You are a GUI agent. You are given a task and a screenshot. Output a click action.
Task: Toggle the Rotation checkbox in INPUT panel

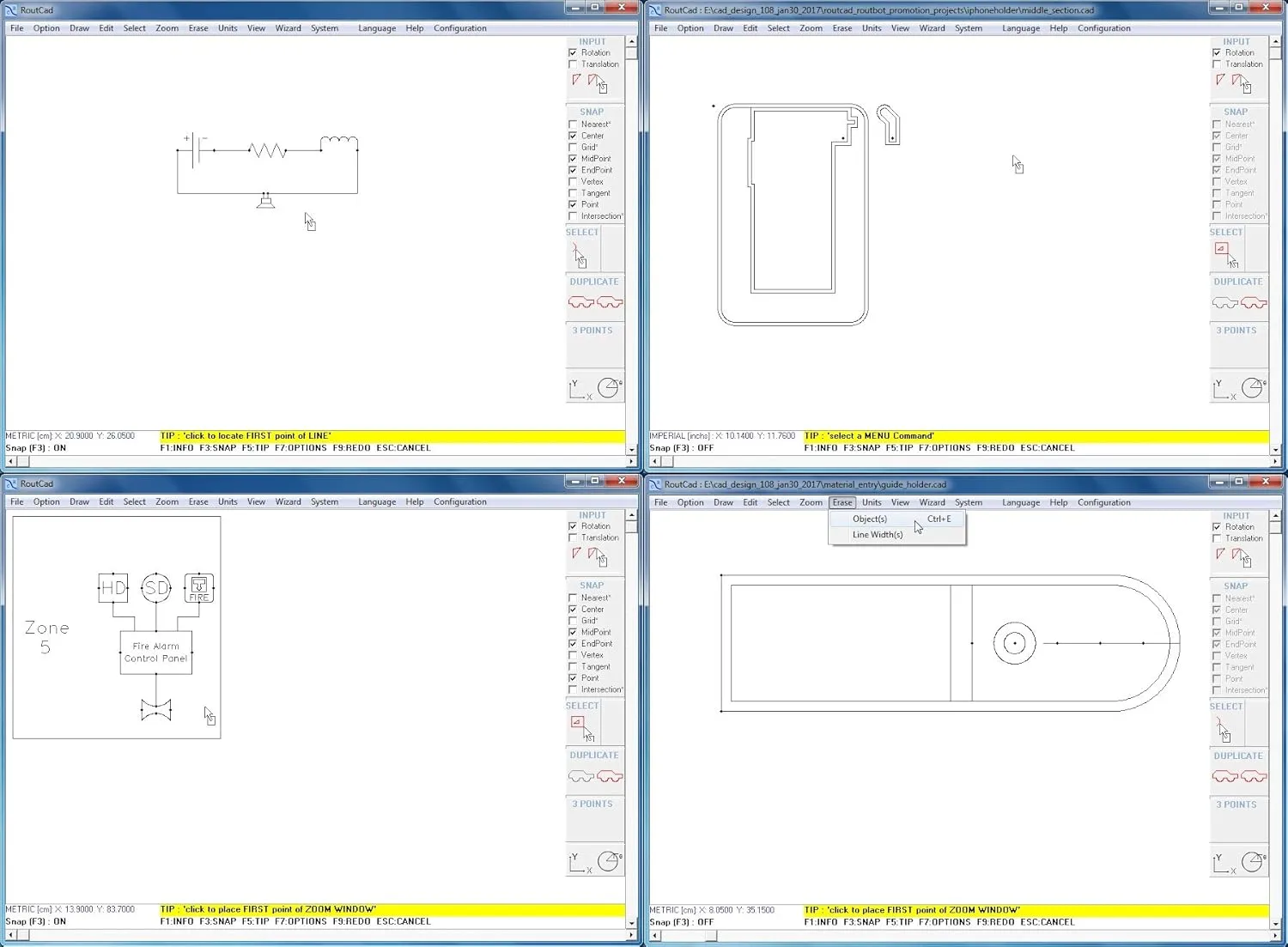[572, 52]
